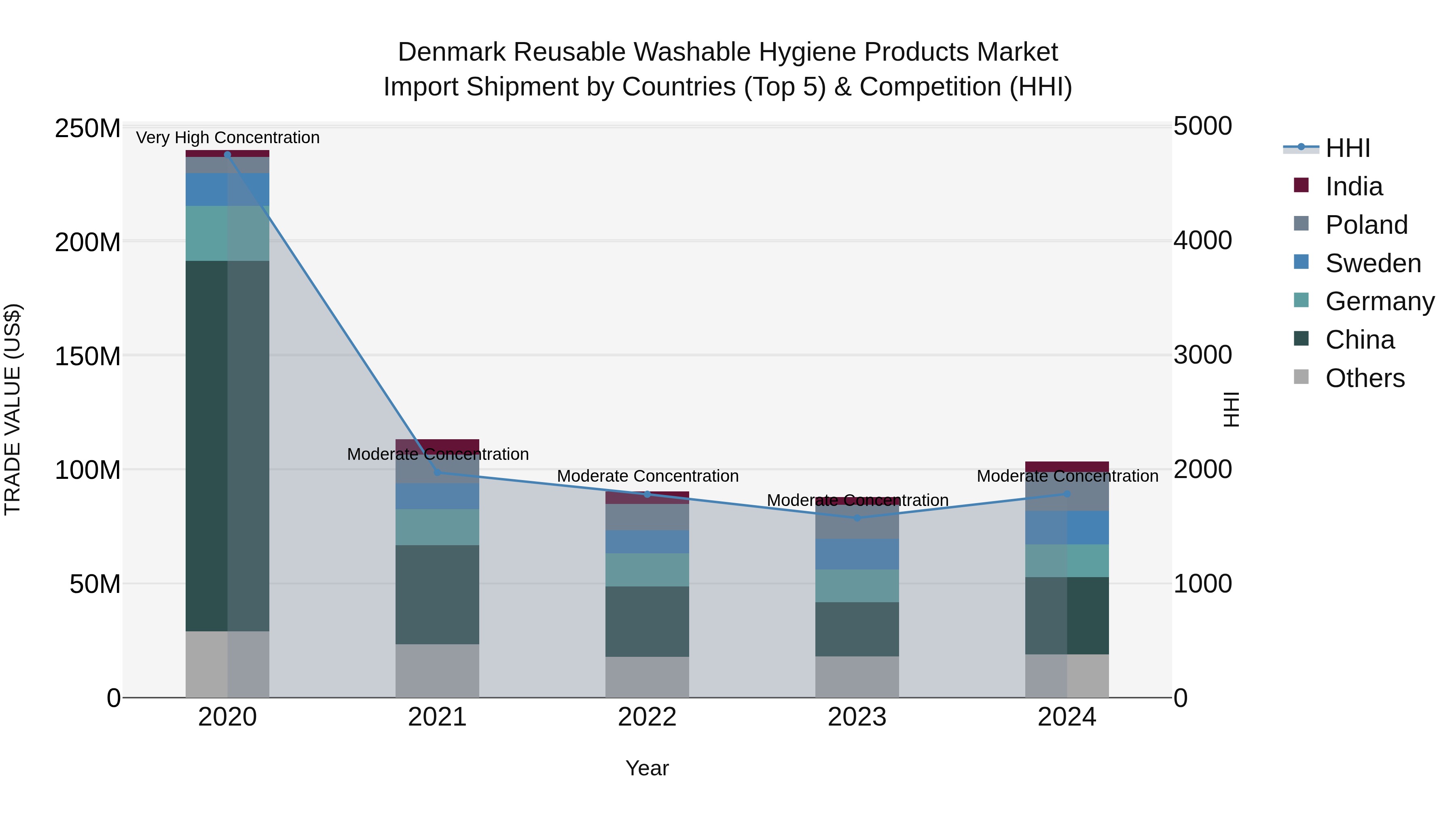This screenshot has height=819, width=1456.
Task: Click the Others gray legend swatch
Action: (1301, 377)
